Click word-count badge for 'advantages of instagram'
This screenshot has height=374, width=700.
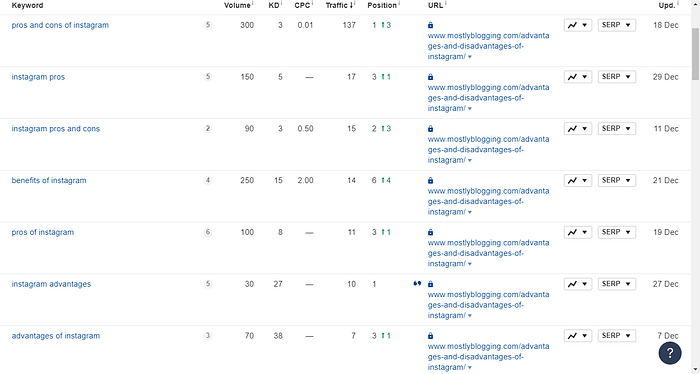pyautogui.click(x=208, y=336)
